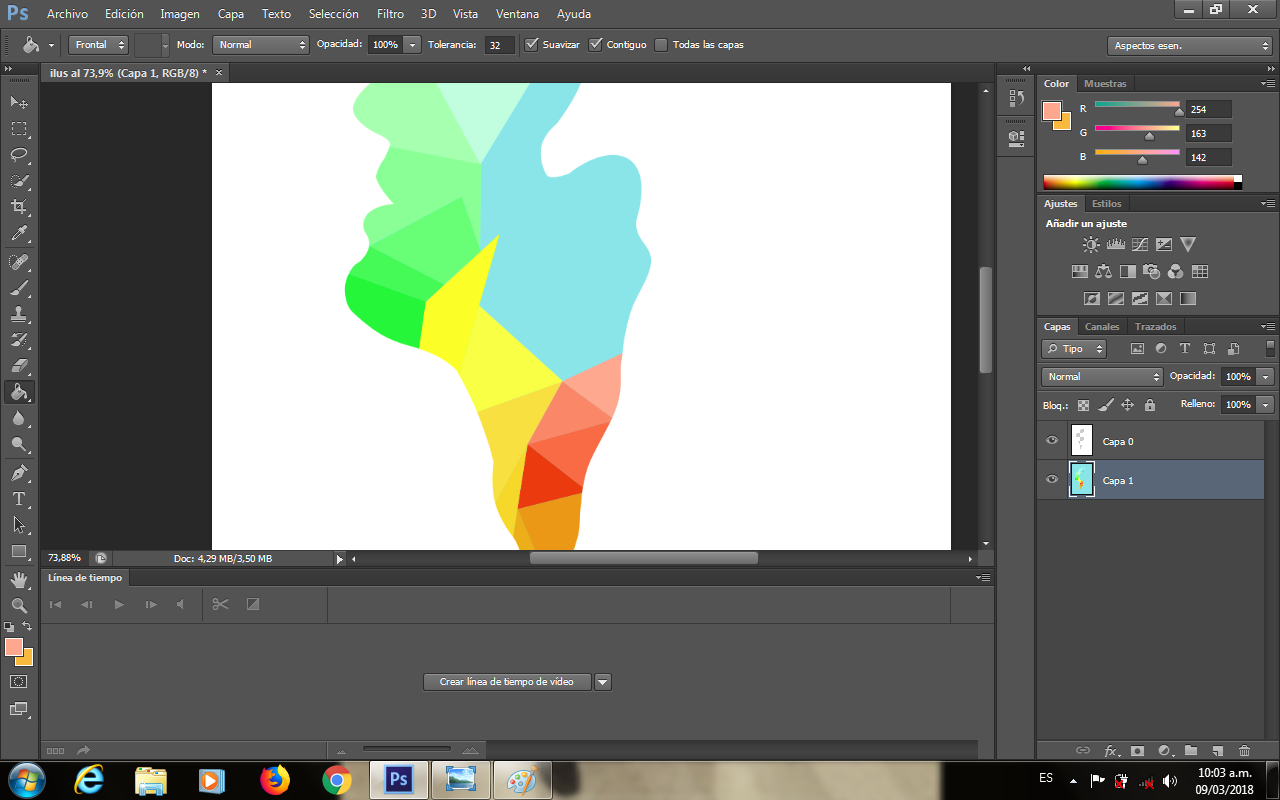Select the Horizontal Type tool
The width and height of the screenshot is (1280, 800).
pos(19,498)
